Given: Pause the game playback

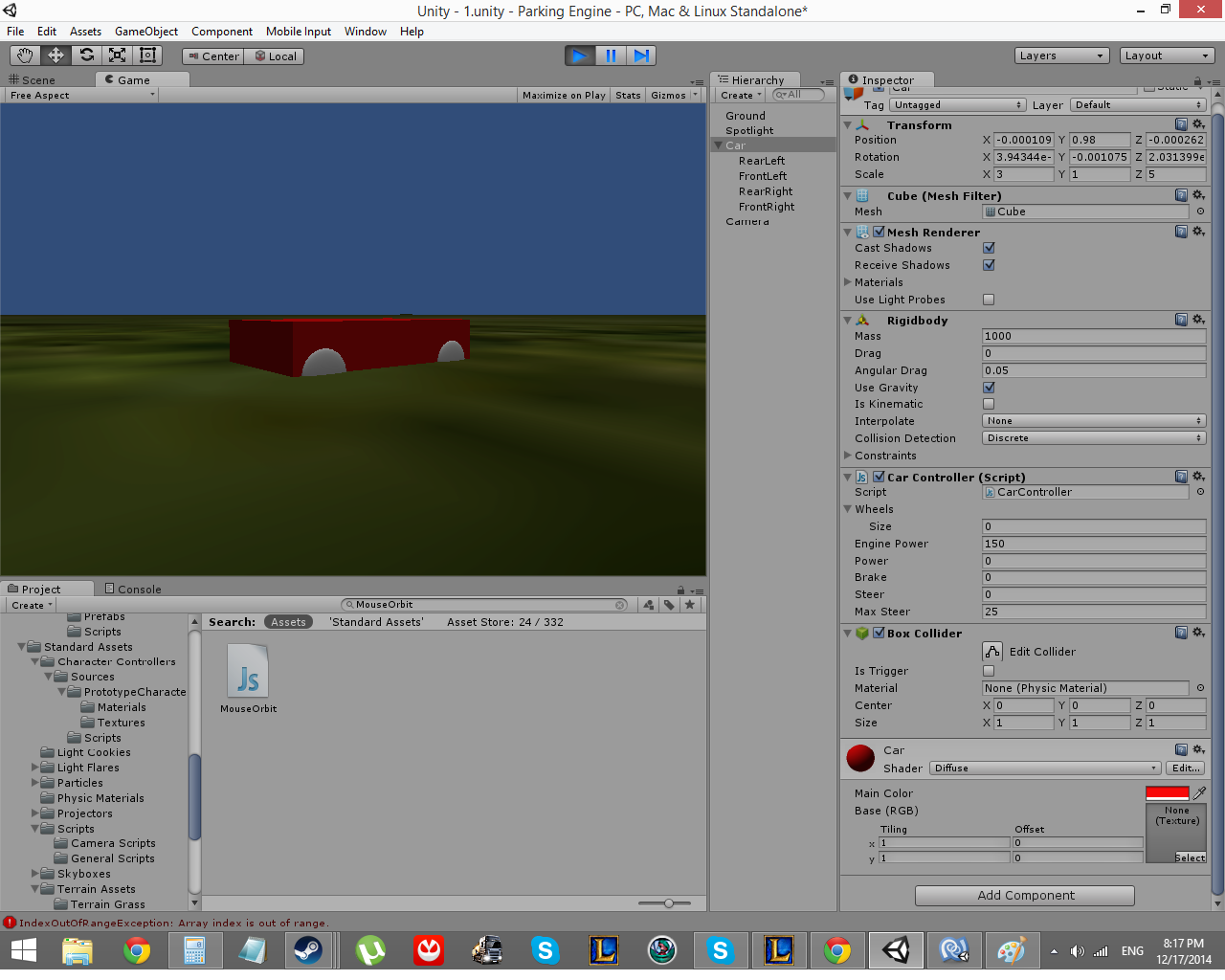Looking at the screenshot, I should coord(611,56).
